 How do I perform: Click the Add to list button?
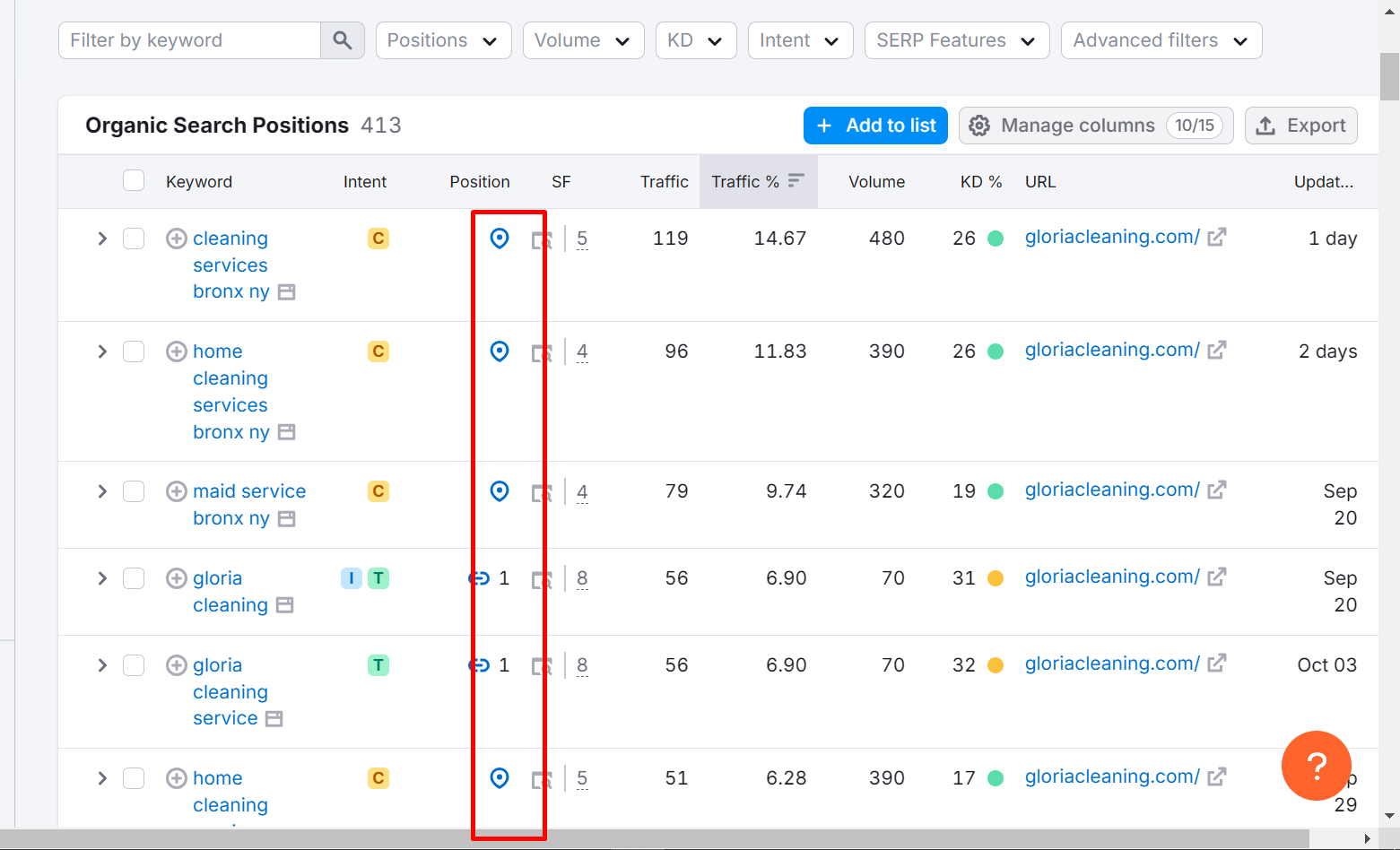click(x=875, y=126)
